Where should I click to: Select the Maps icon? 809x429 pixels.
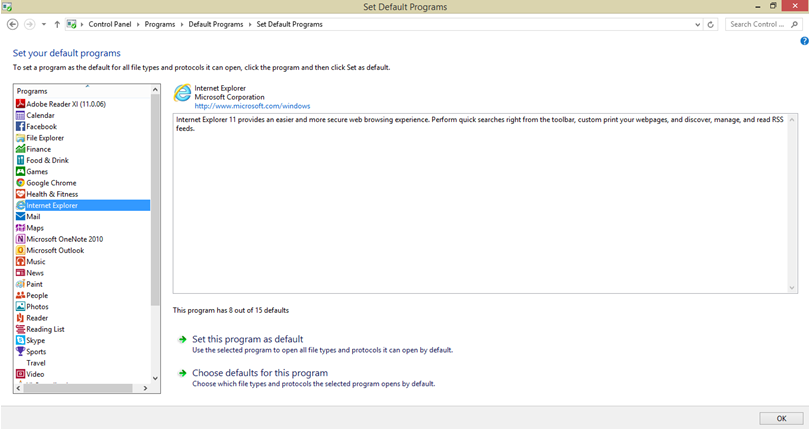[x=21, y=228]
